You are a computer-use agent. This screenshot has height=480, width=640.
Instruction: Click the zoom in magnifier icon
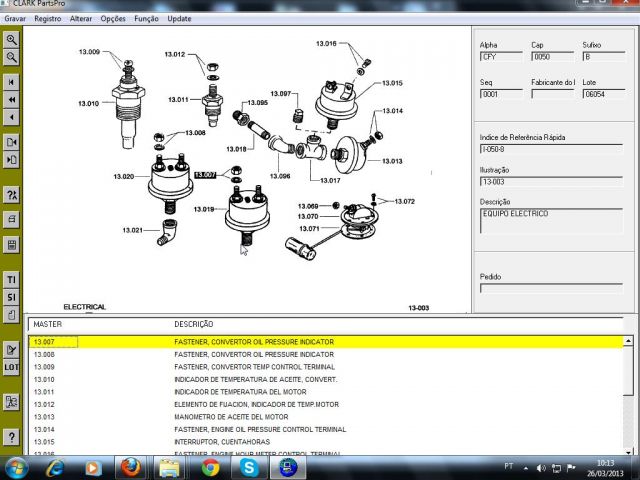pos(11,40)
